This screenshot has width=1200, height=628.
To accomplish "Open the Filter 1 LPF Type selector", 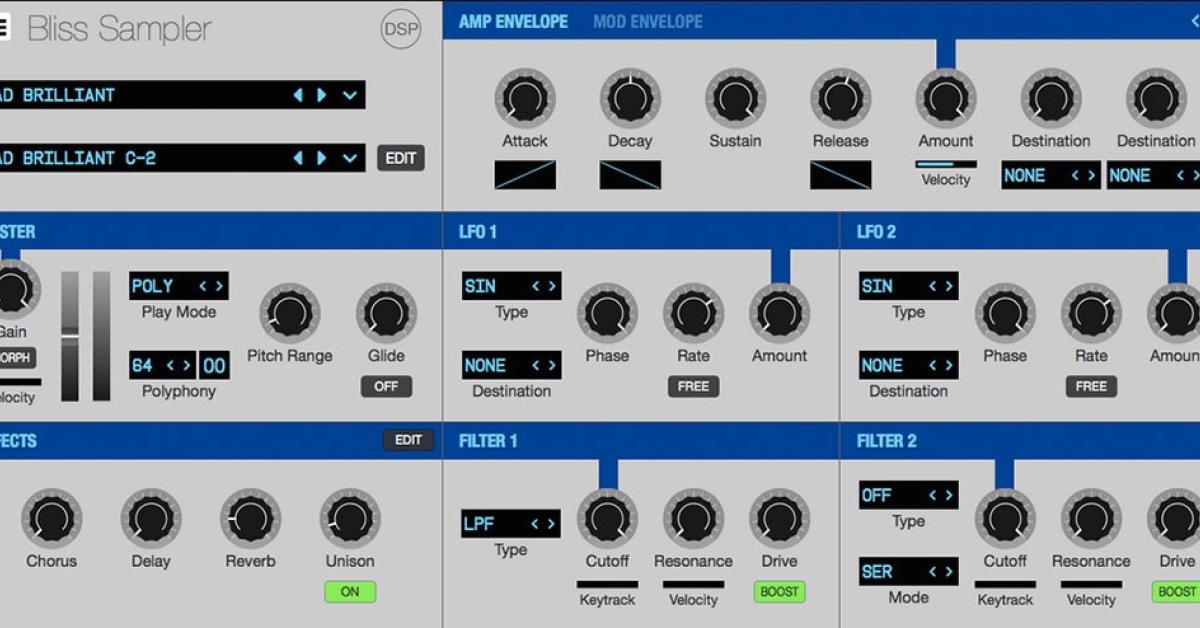I will pos(510,523).
